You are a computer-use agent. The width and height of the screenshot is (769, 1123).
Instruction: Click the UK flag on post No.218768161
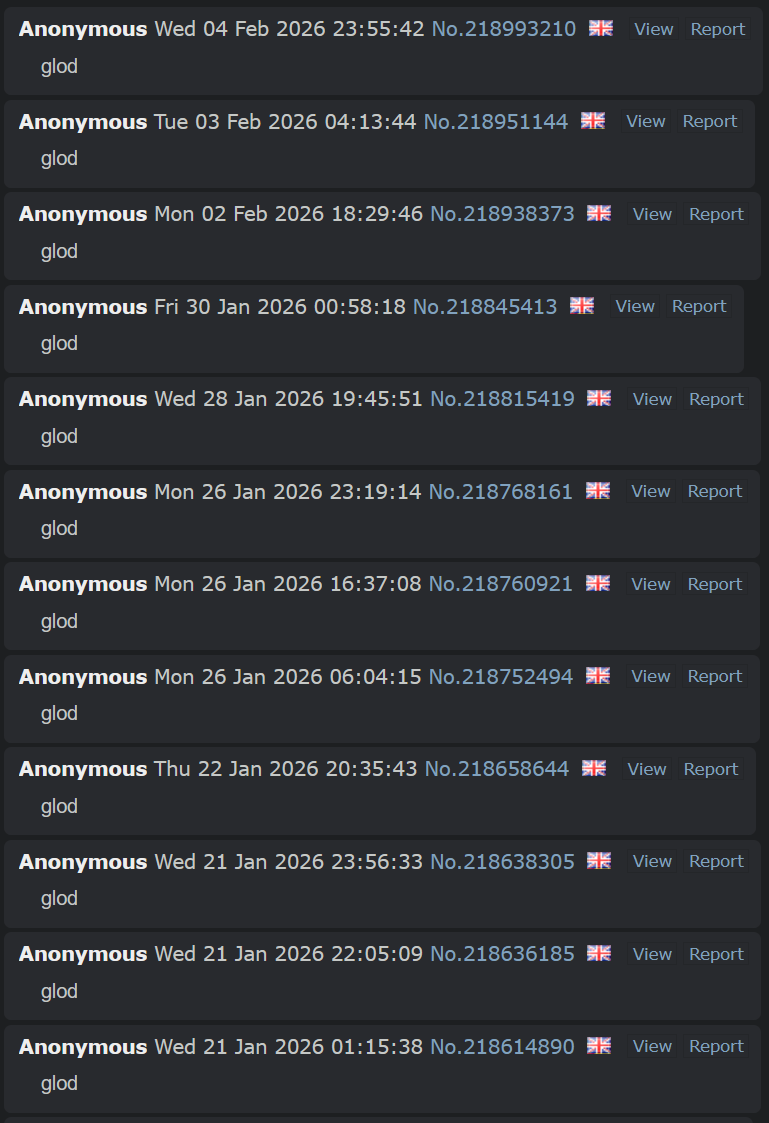point(598,491)
